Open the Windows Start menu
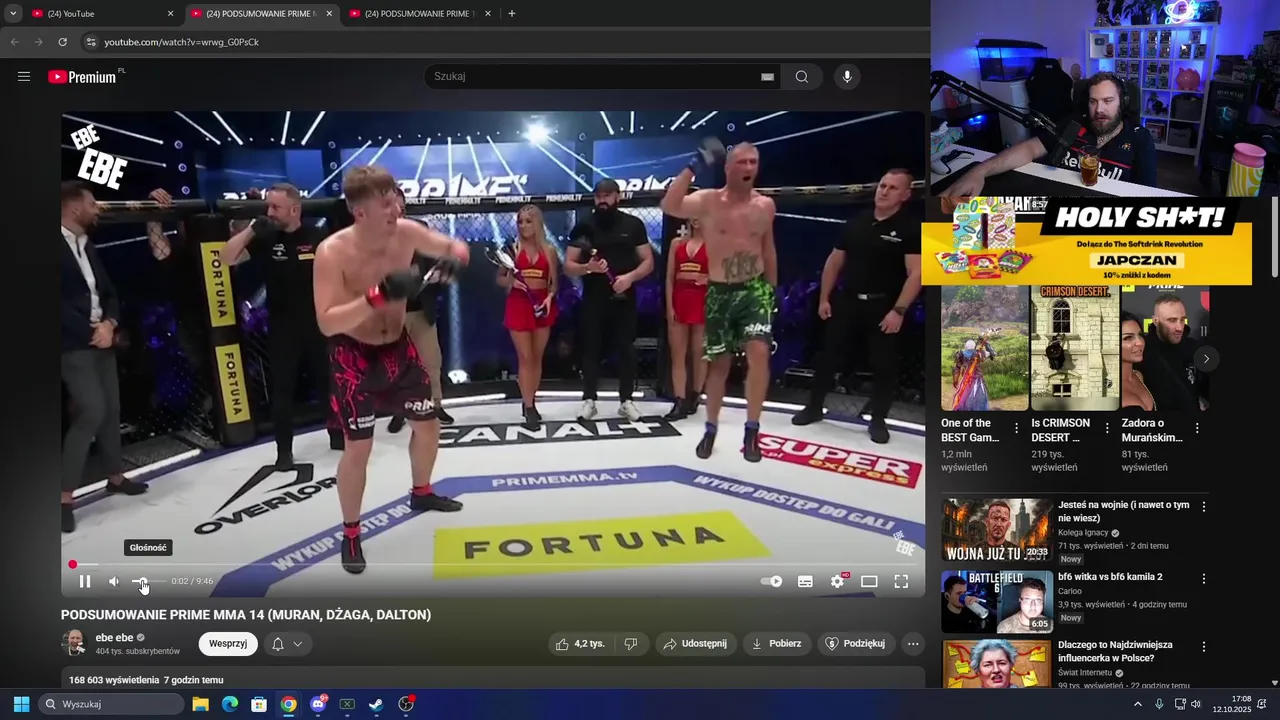The width and height of the screenshot is (1280, 720). point(21,704)
